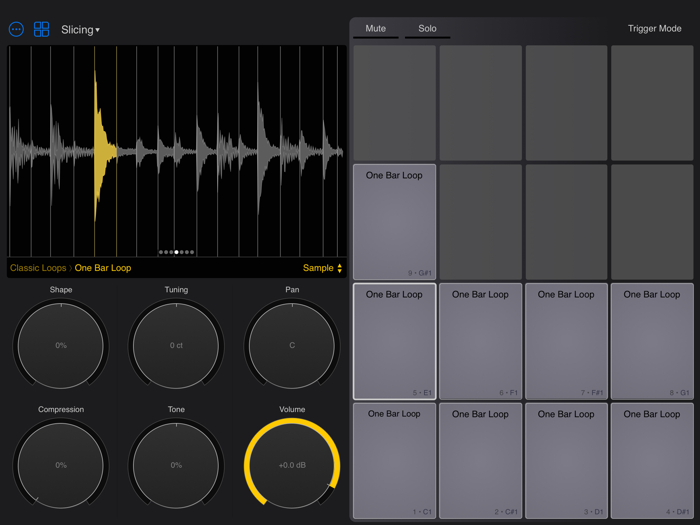
Task: Click the page indicator dots under waveform
Action: [x=176, y=252]
